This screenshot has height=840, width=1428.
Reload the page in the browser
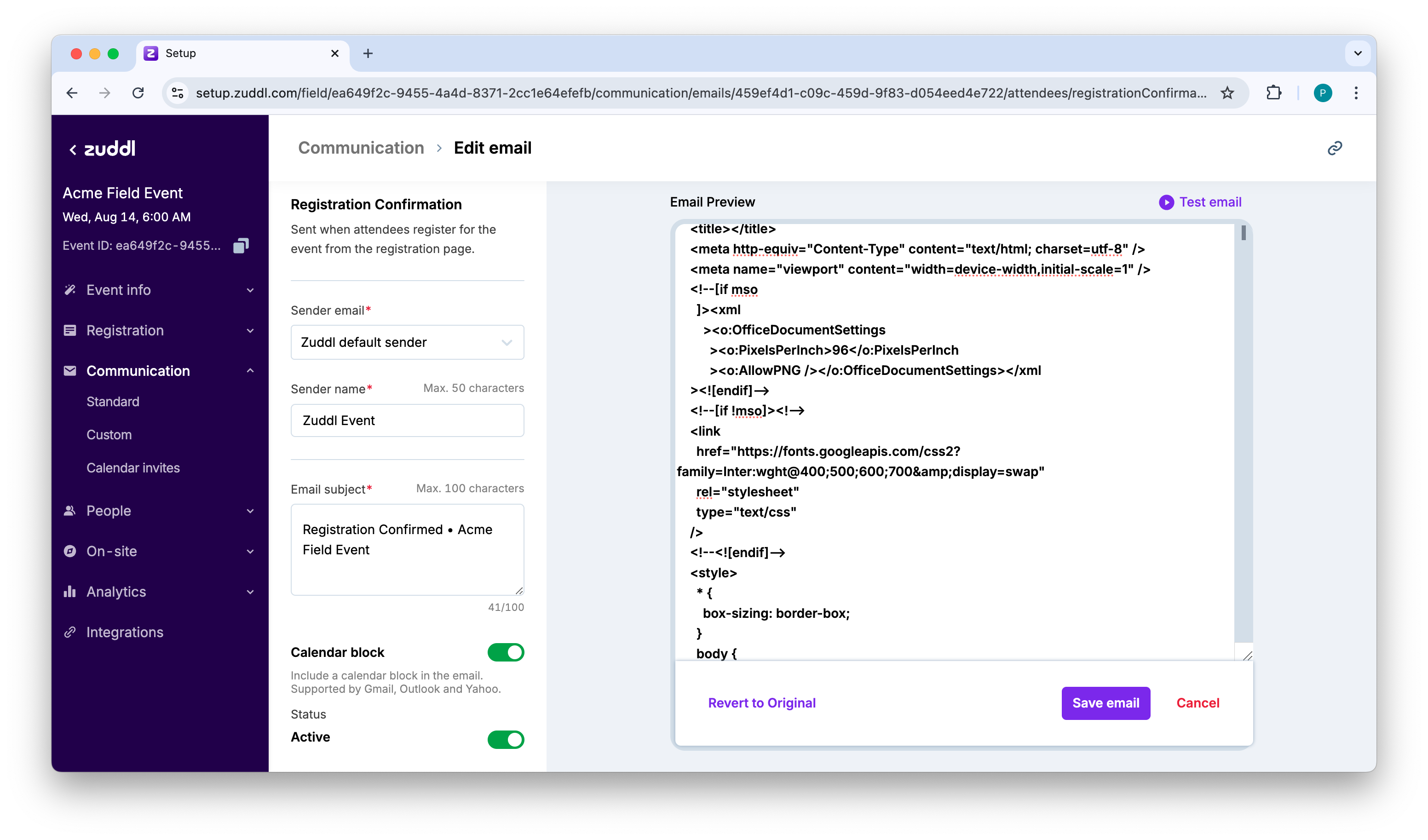coord(138,93)
